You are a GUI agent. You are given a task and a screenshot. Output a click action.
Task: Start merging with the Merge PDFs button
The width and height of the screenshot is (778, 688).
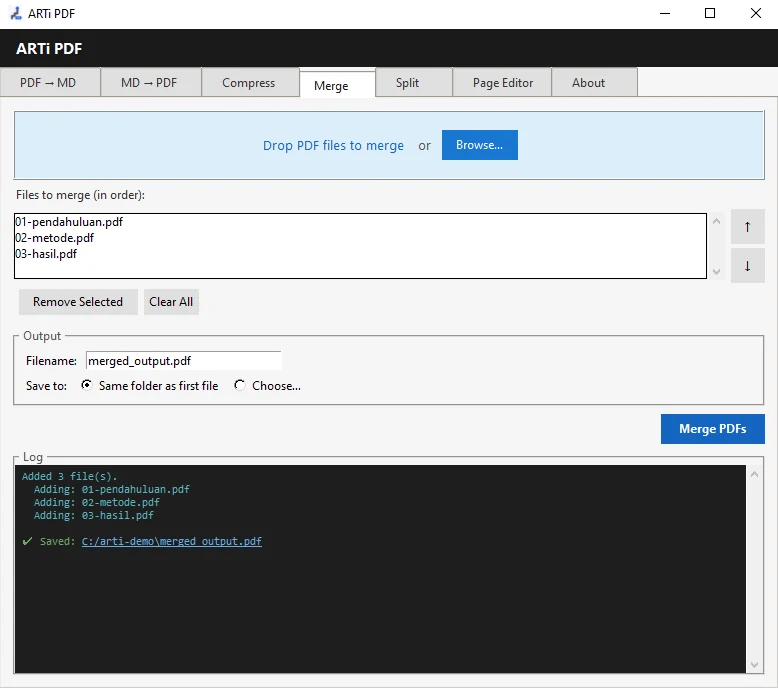pos(713,429)
